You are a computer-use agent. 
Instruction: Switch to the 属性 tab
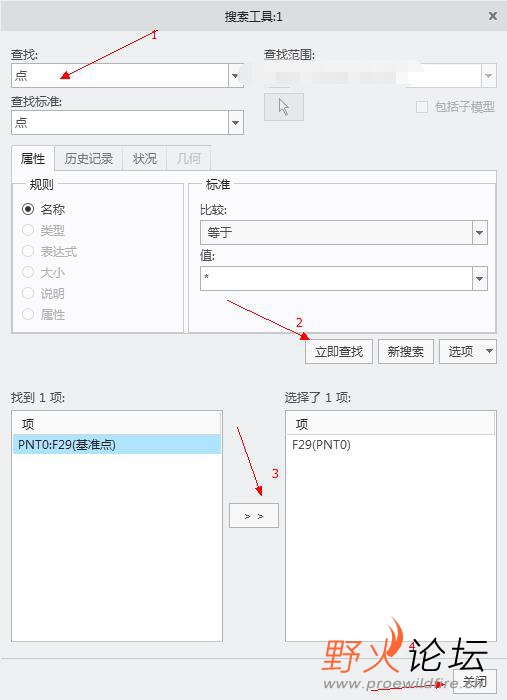33,158
